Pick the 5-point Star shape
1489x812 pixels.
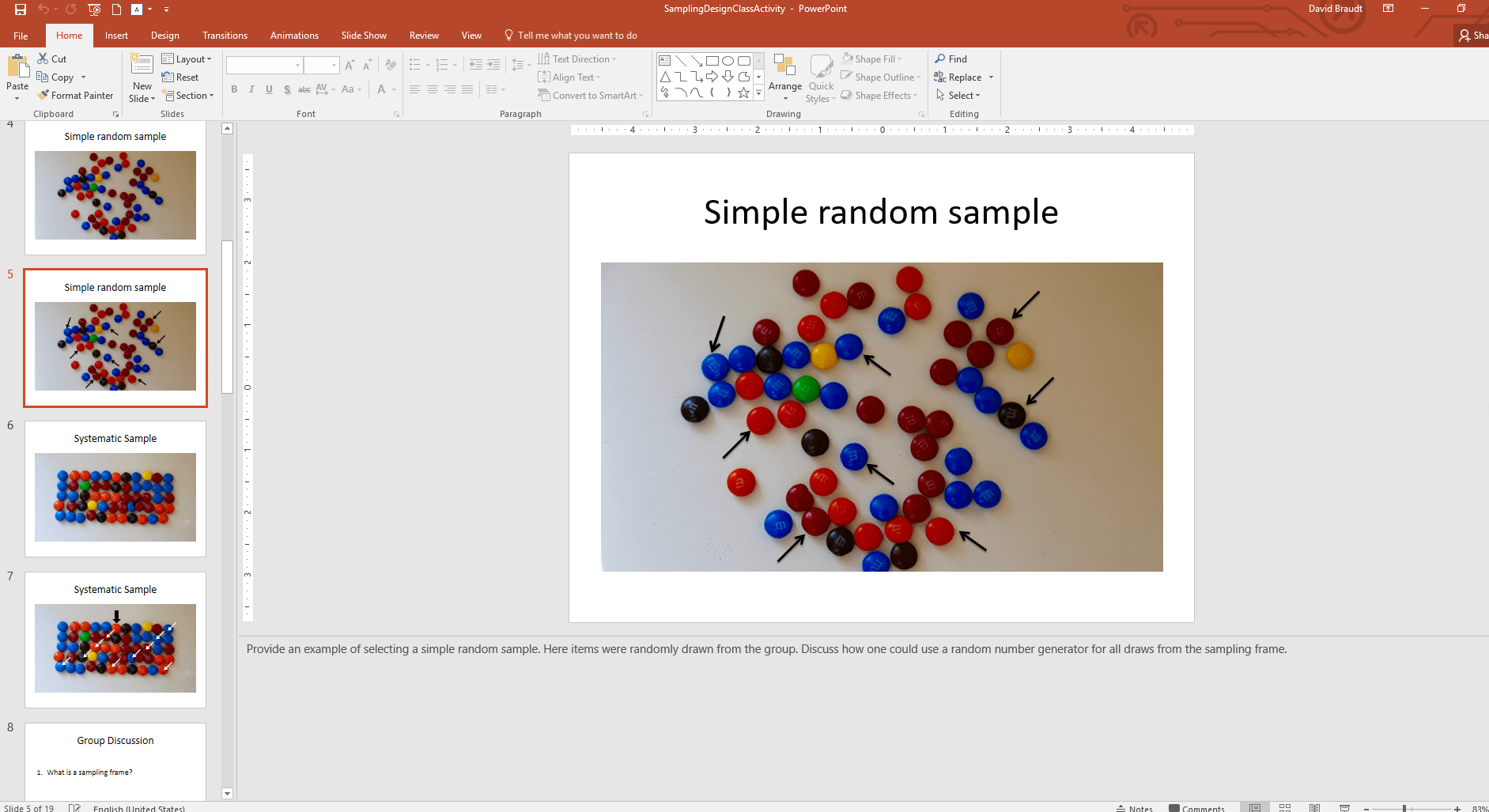pos(744,93)
